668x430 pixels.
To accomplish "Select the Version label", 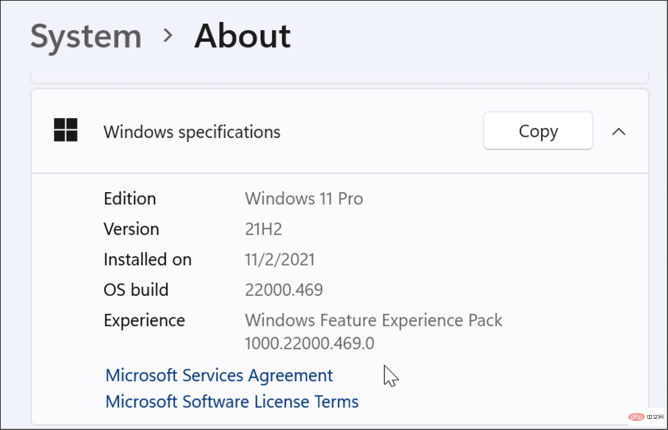I will (131, 229).
